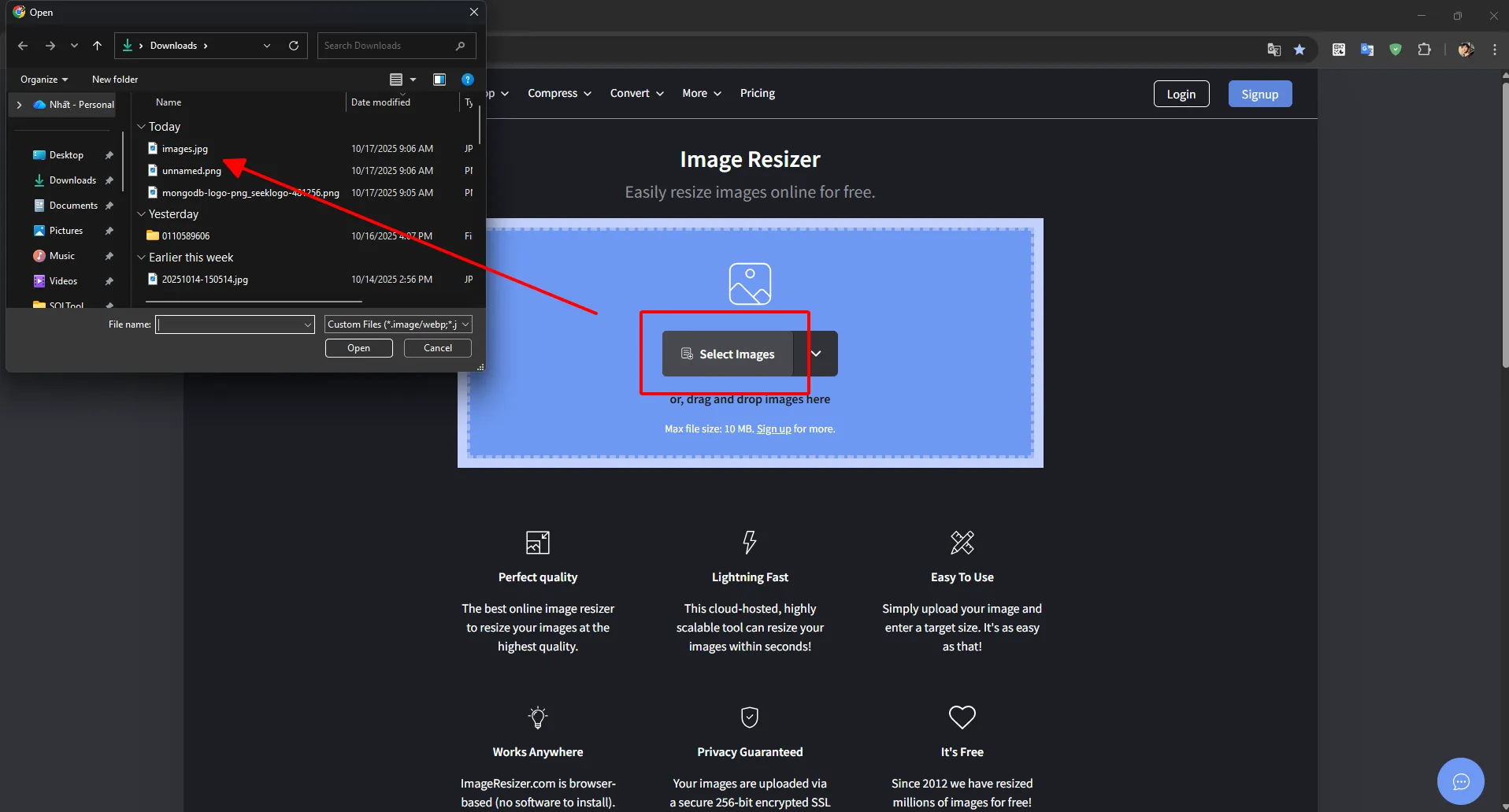Expand the address bar history dropdown
This screenshot has width=1509, height=812.
[x=267, y=46]
